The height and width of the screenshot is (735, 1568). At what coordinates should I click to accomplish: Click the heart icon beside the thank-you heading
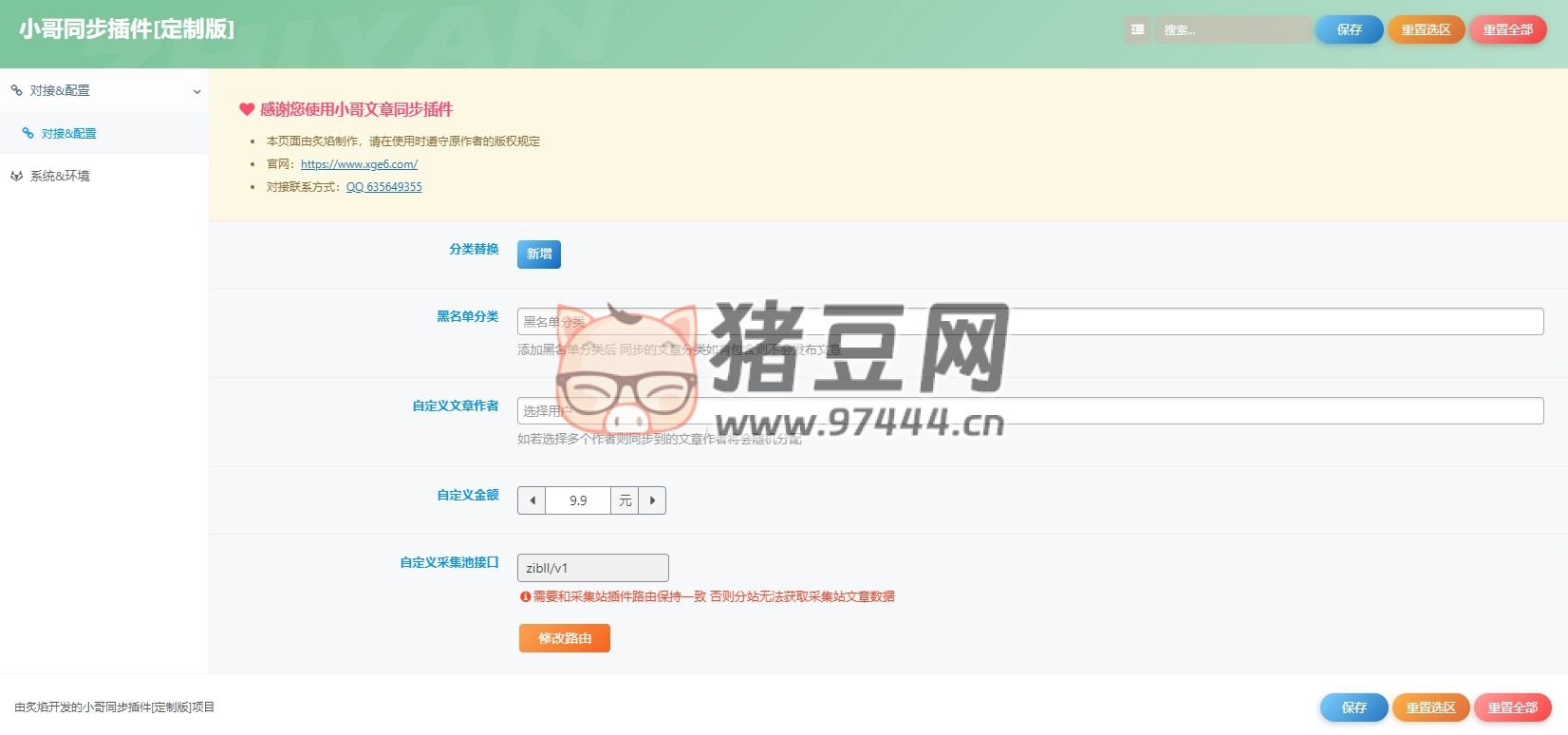247,109
